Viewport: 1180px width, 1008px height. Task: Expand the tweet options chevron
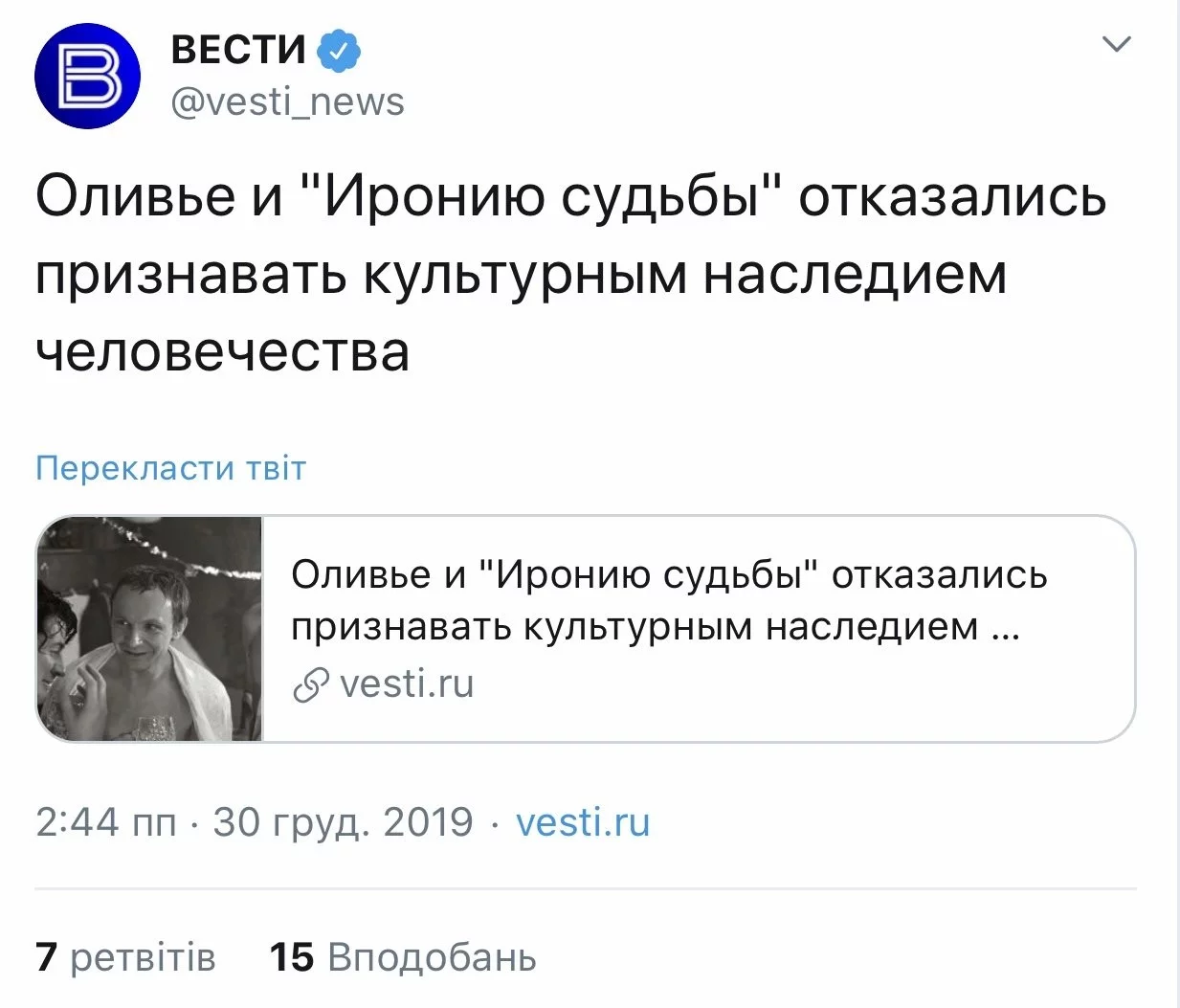point(1116,44)
